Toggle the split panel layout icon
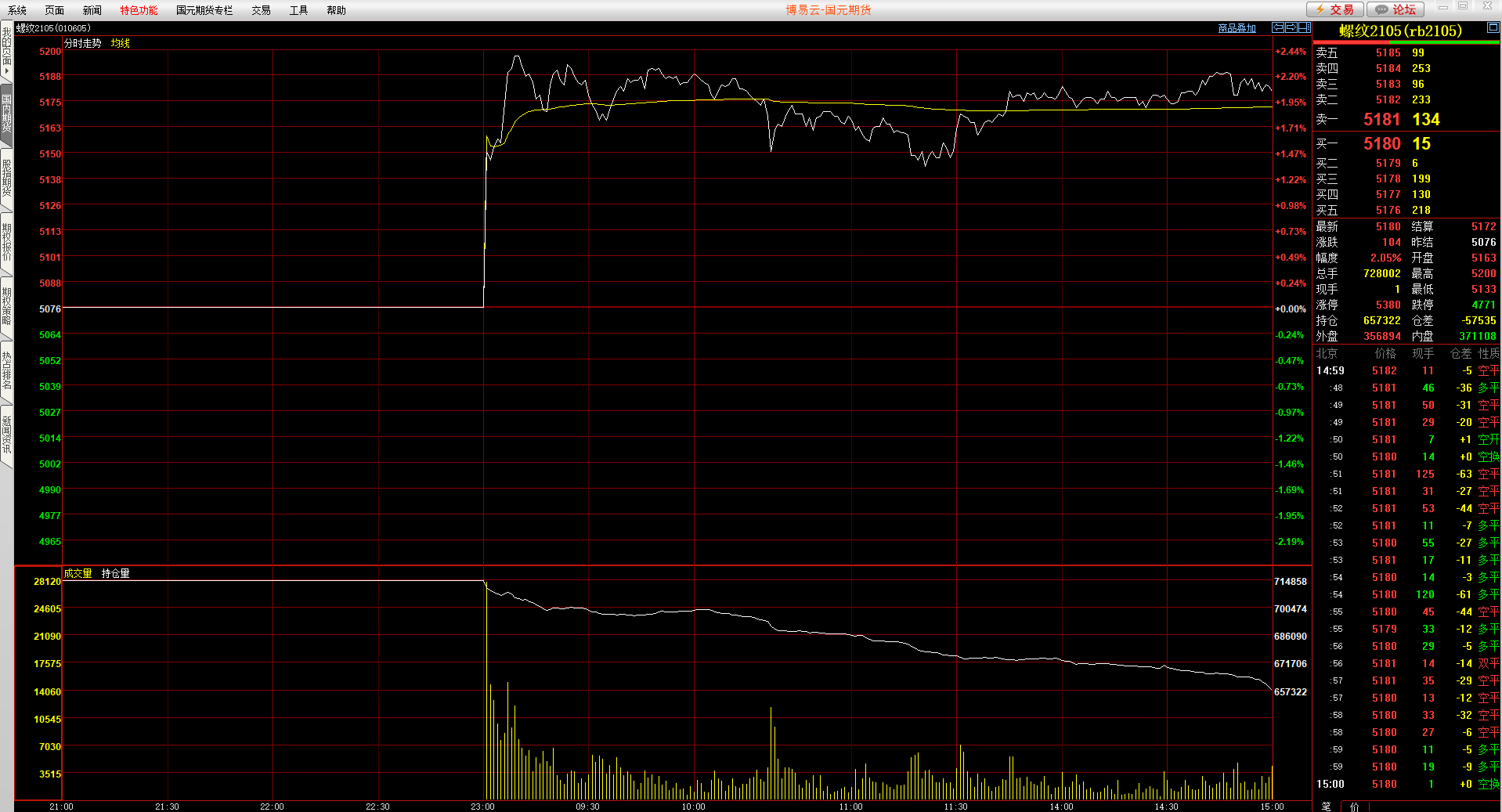 (1304, 27)
